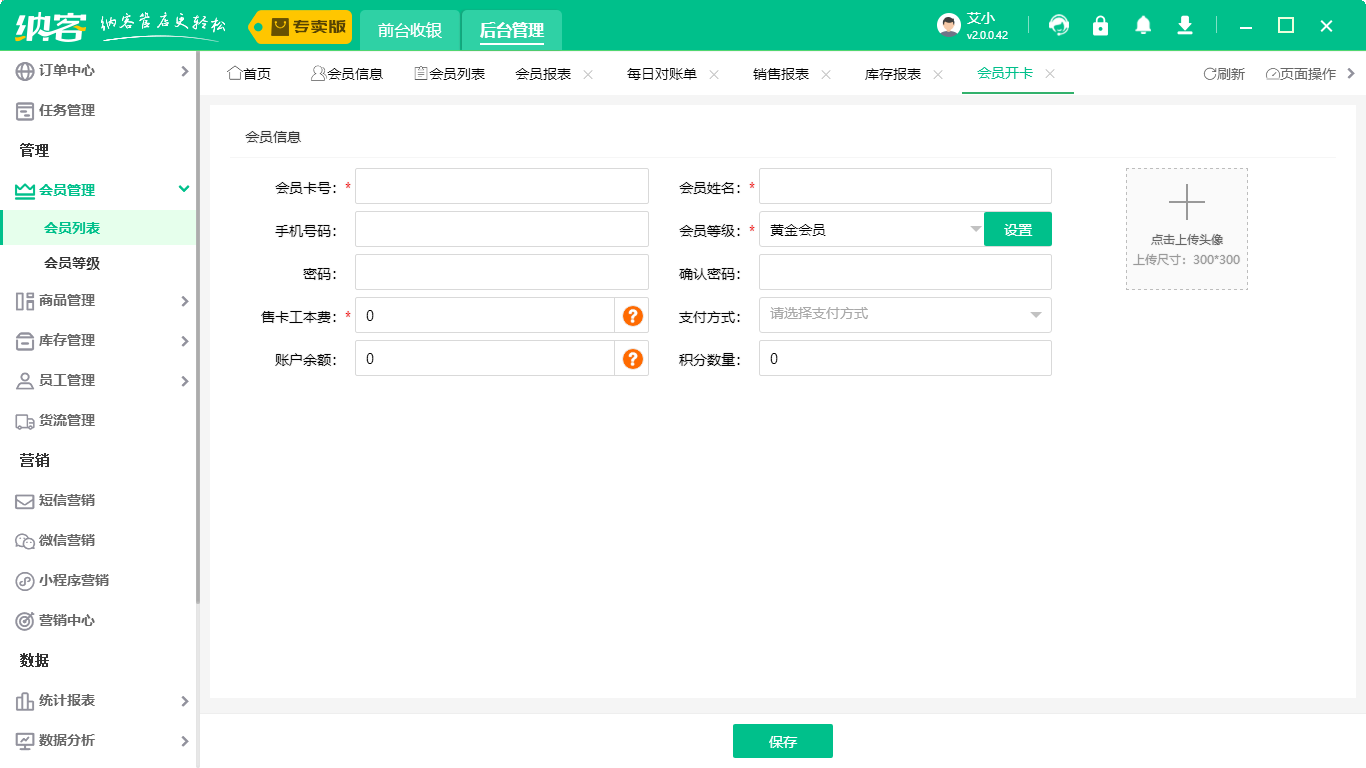Click the help icon beside 售卡工本费
1366x768 pixels.
tap(632, 315)
